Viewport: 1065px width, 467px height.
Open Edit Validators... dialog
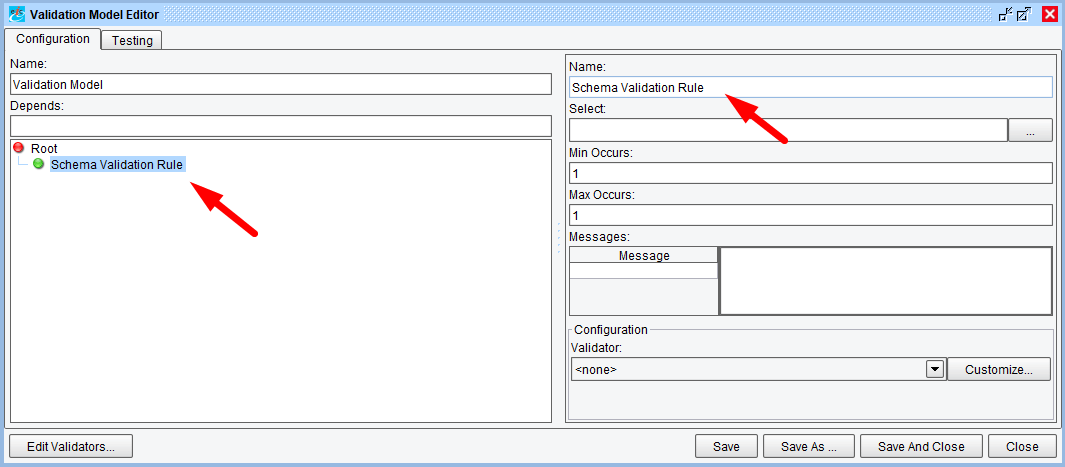click(x=71, y=447)
